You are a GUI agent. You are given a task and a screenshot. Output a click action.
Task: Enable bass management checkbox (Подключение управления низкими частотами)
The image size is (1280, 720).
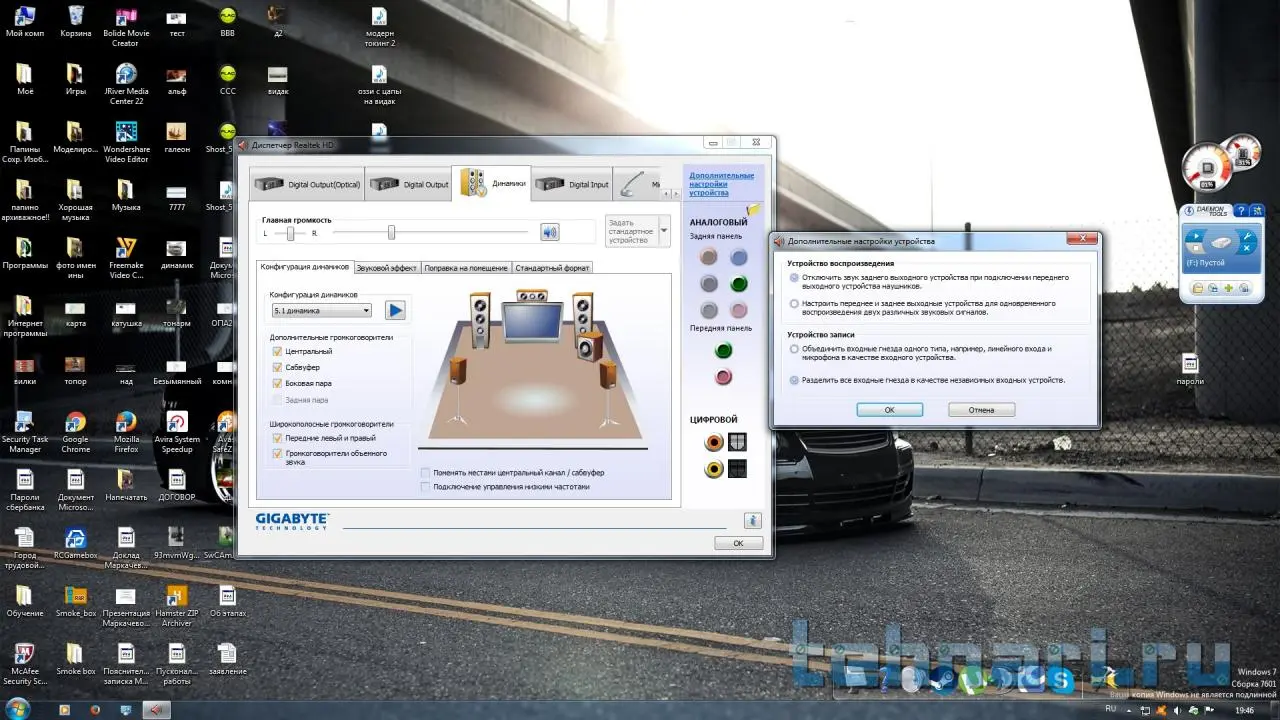pyautogui.click(x=426, y=487)
